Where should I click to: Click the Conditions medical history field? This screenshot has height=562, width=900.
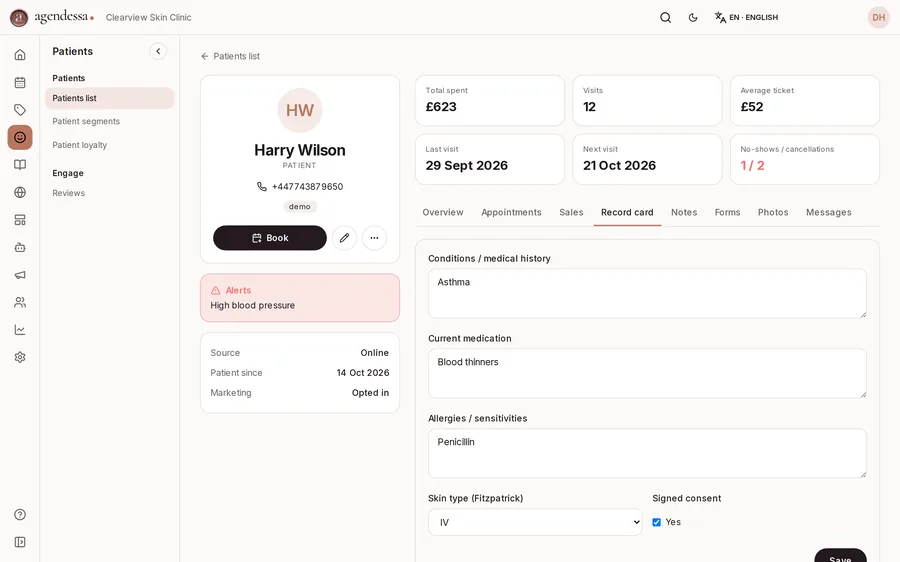point(647,293)
